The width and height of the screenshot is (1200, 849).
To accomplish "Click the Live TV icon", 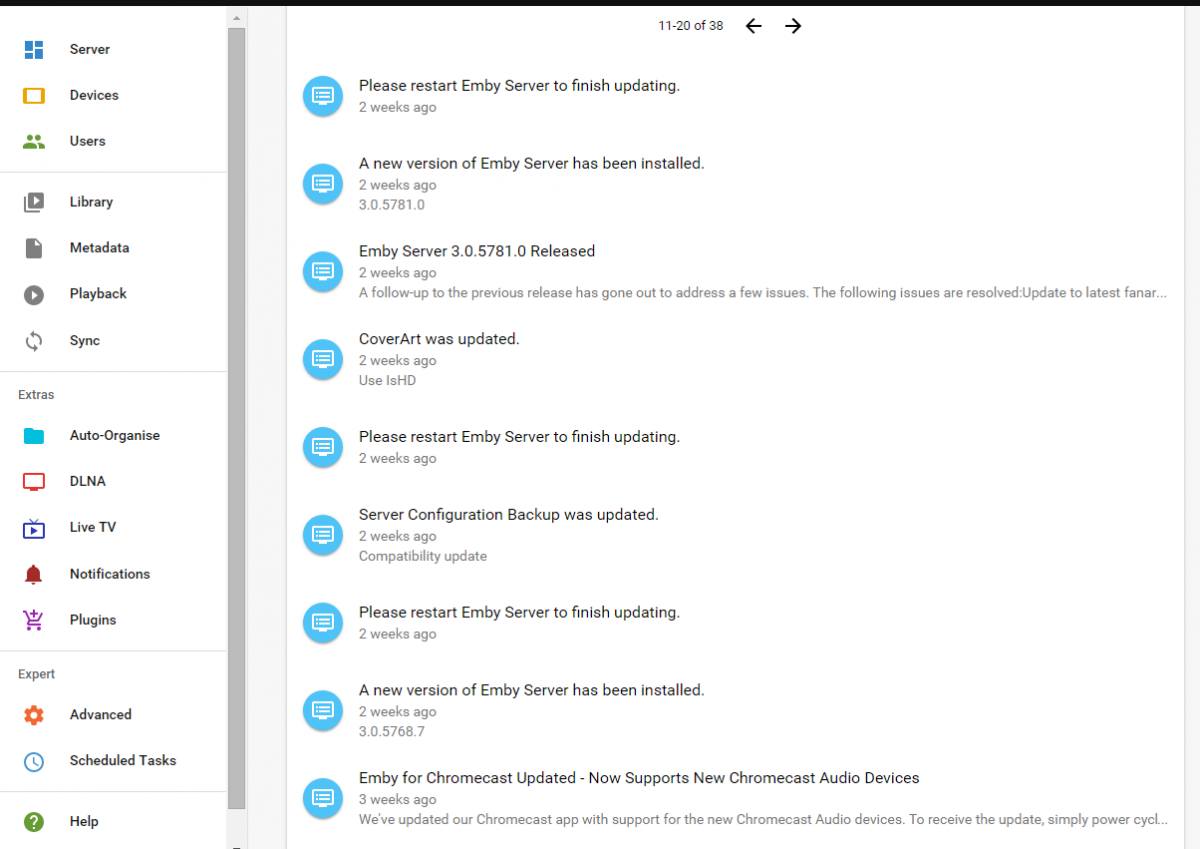I will click(34, 527).
